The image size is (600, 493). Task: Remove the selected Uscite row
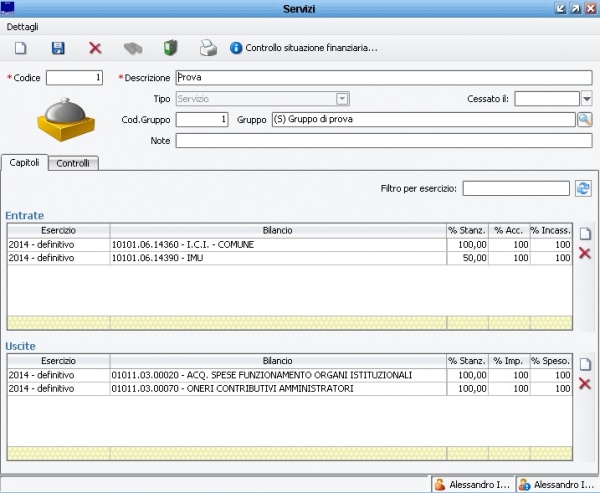585,384
